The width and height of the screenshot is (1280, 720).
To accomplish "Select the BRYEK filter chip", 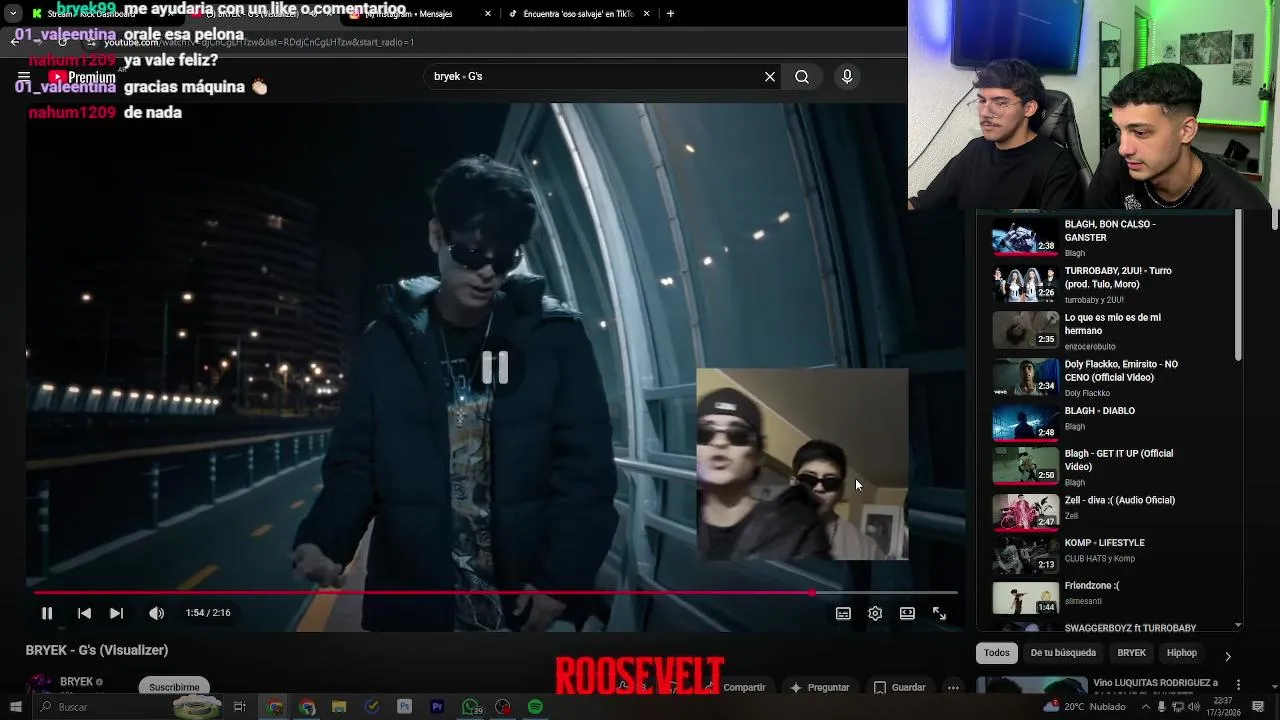I will click(1131, 653).
